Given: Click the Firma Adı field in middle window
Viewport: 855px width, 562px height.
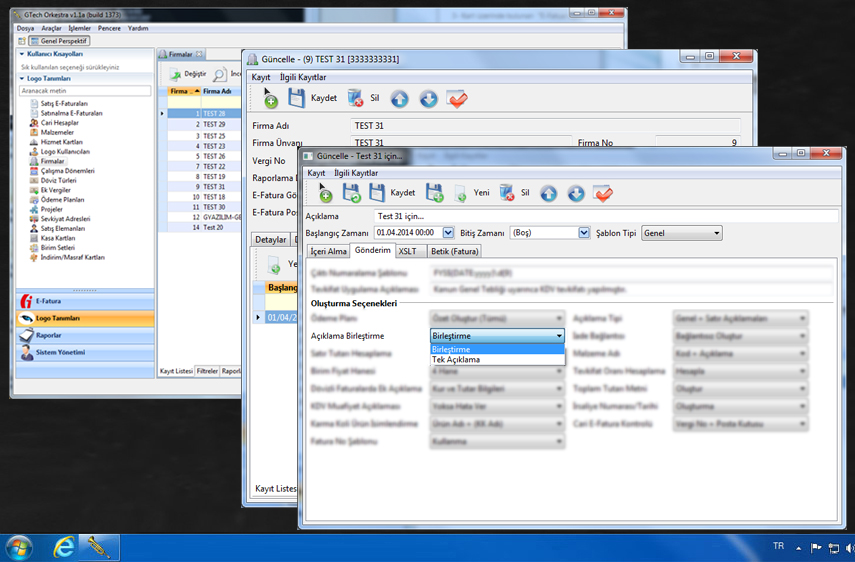Looking at the screenshot, I should (x=545, y=126).
